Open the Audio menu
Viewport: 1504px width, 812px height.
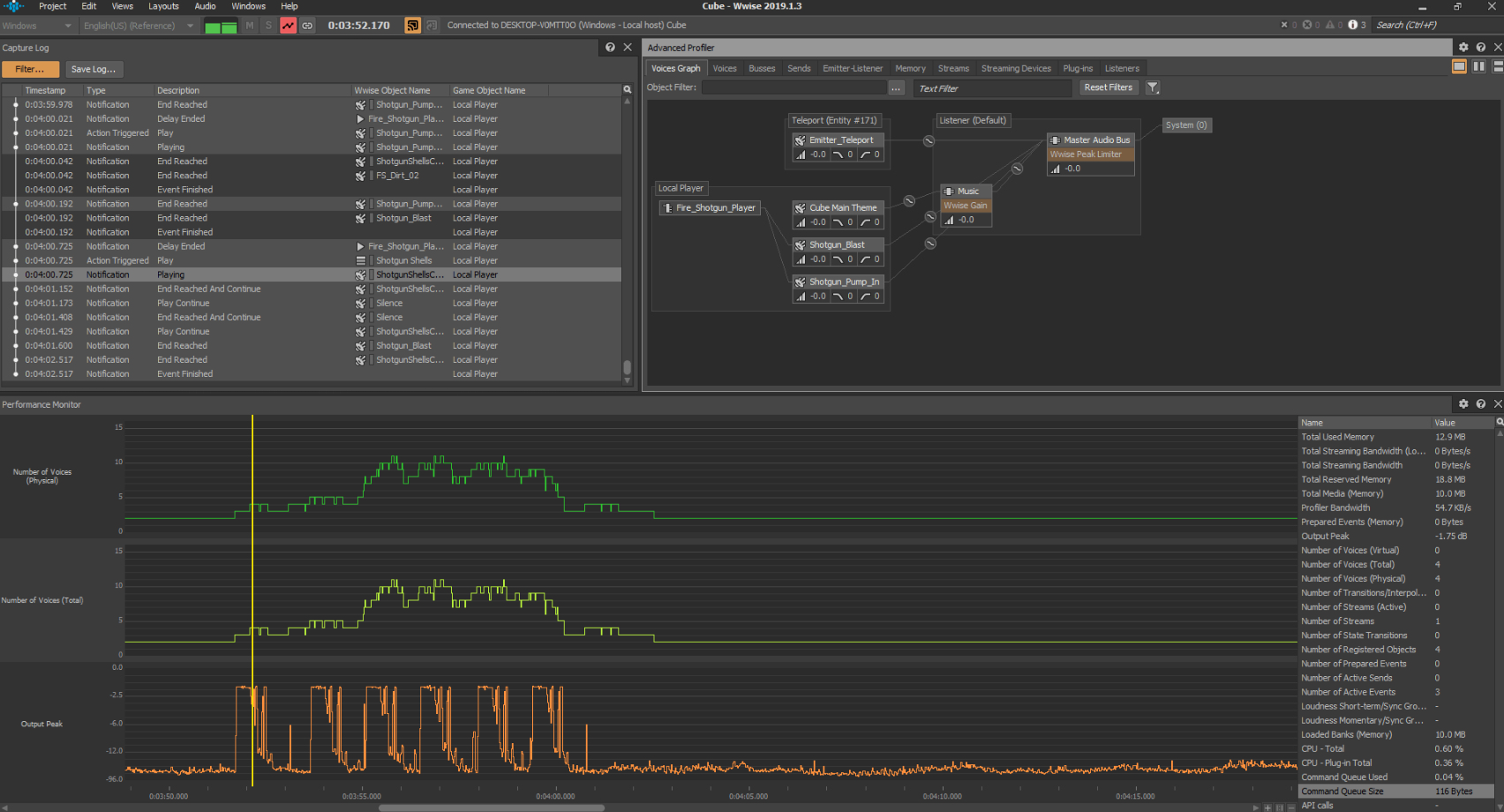tap(205, 6)
